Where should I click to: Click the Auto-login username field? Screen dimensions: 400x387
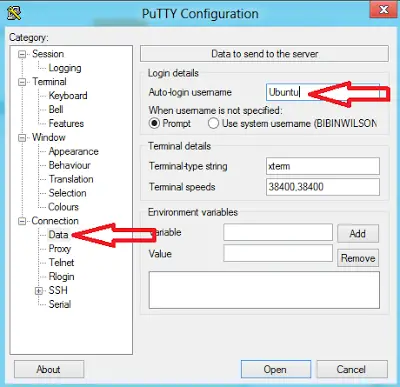[x=323, y=92]
